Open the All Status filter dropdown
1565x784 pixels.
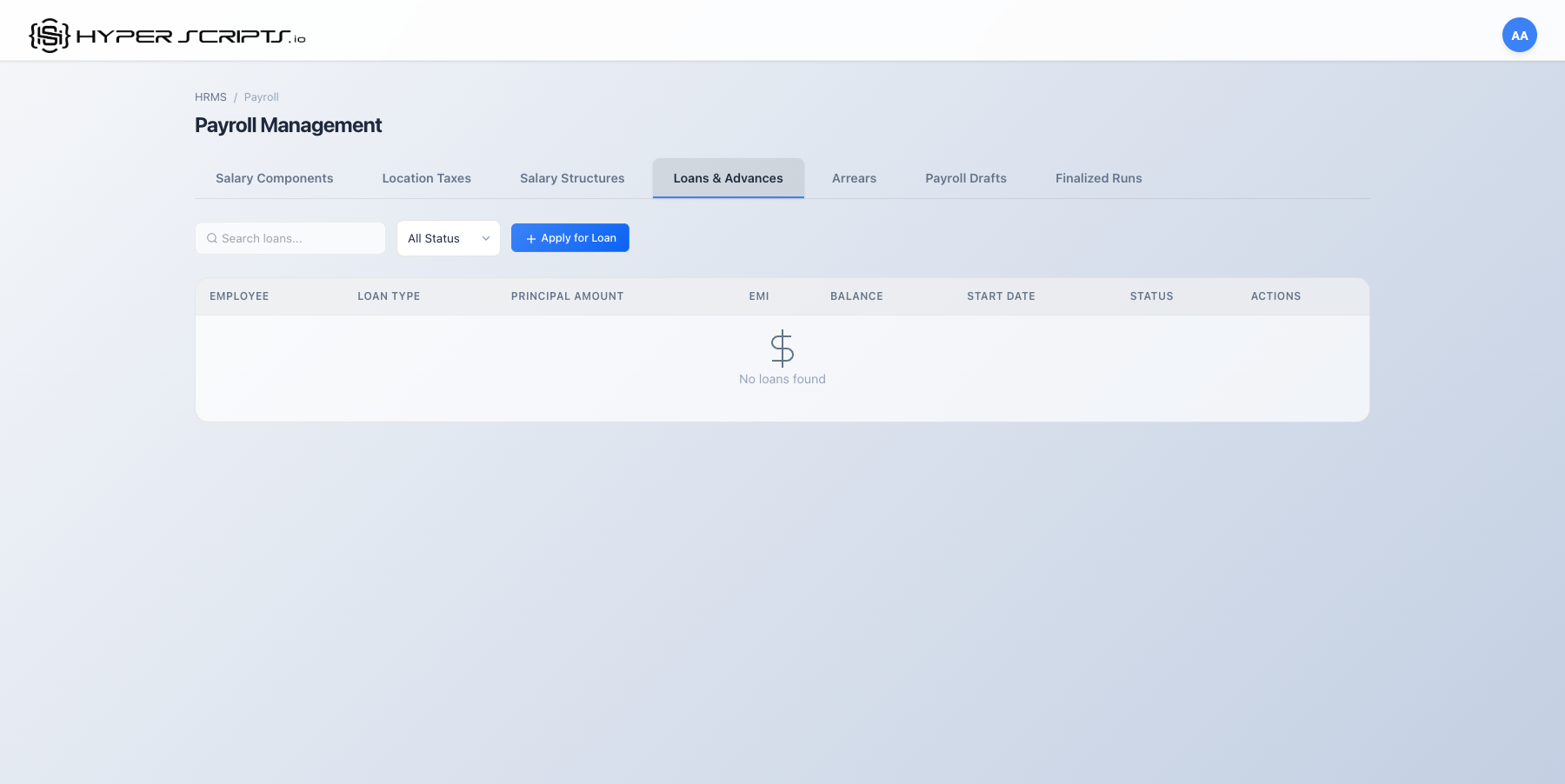(x=448, y=238)
